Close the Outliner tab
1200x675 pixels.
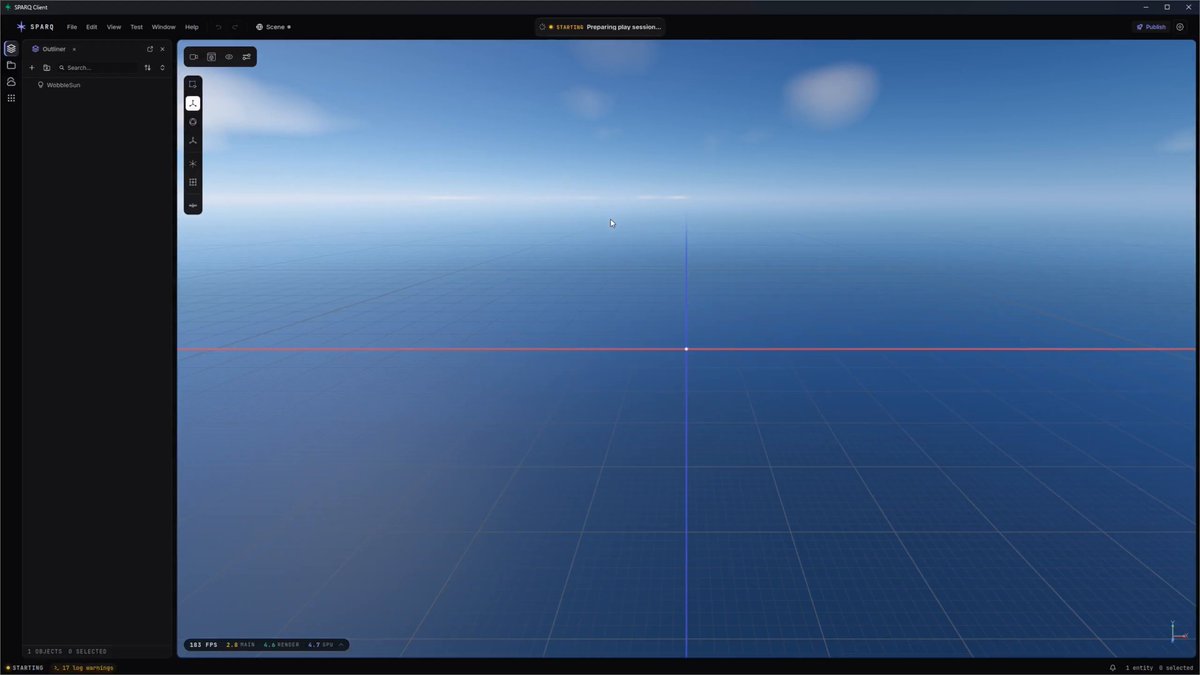(74, 49)
